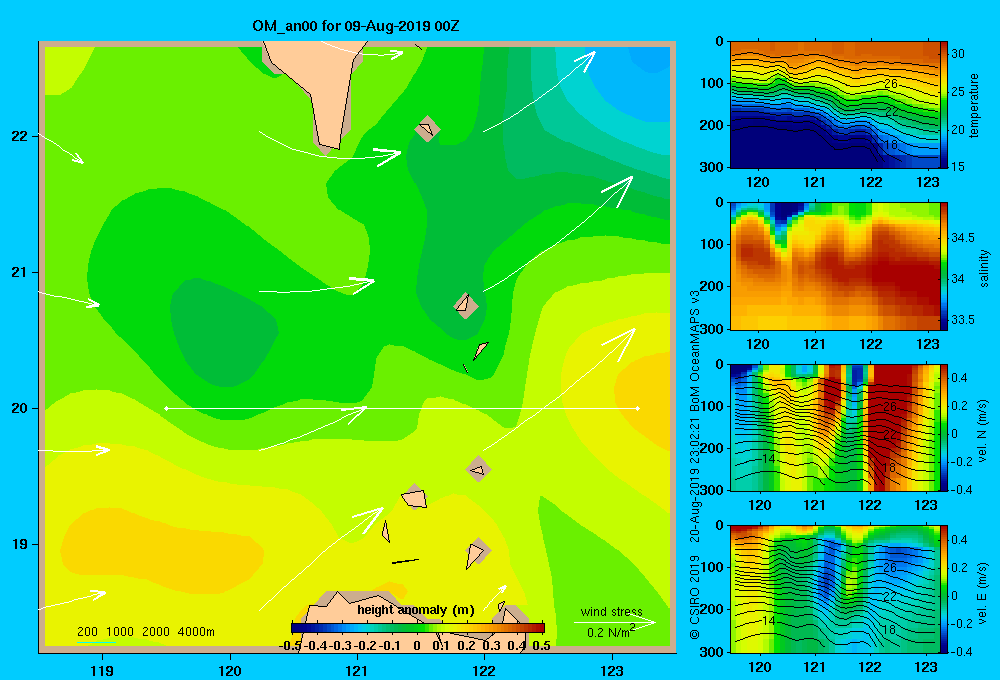
Task: Click the '30' tick on temperature scale
Action: [x=958, y=54]
